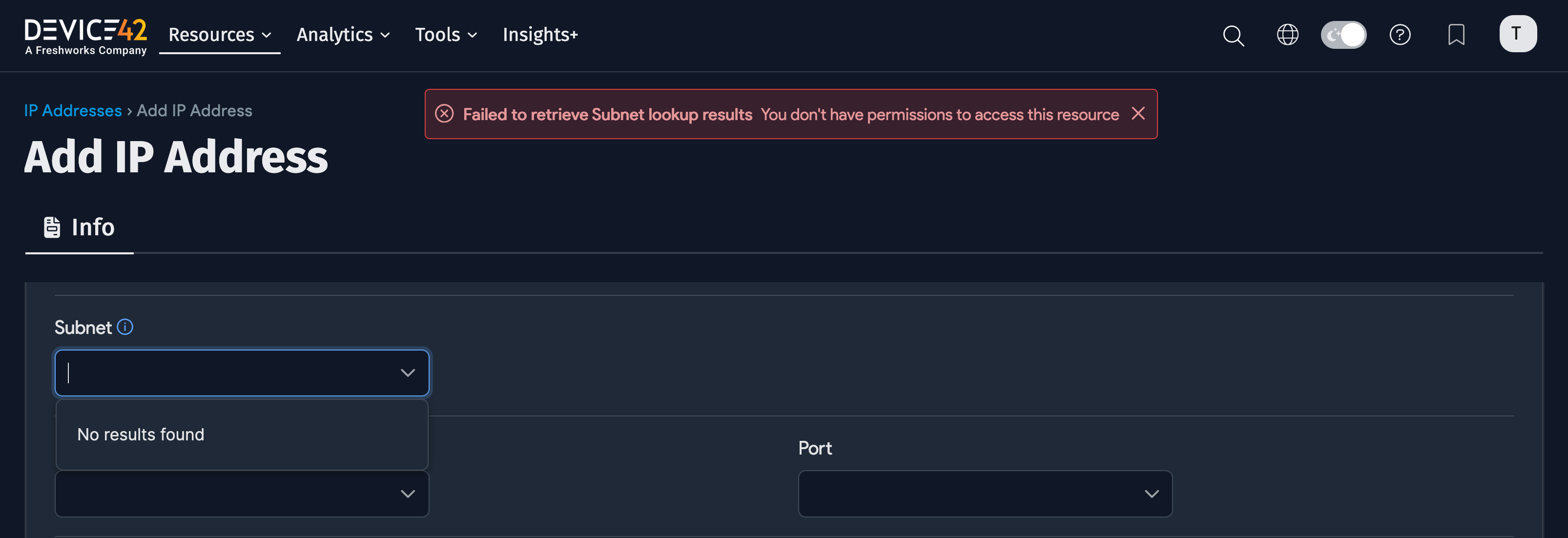
Task: Open the help question mark icon
Action: click(x=1400, y=35)
